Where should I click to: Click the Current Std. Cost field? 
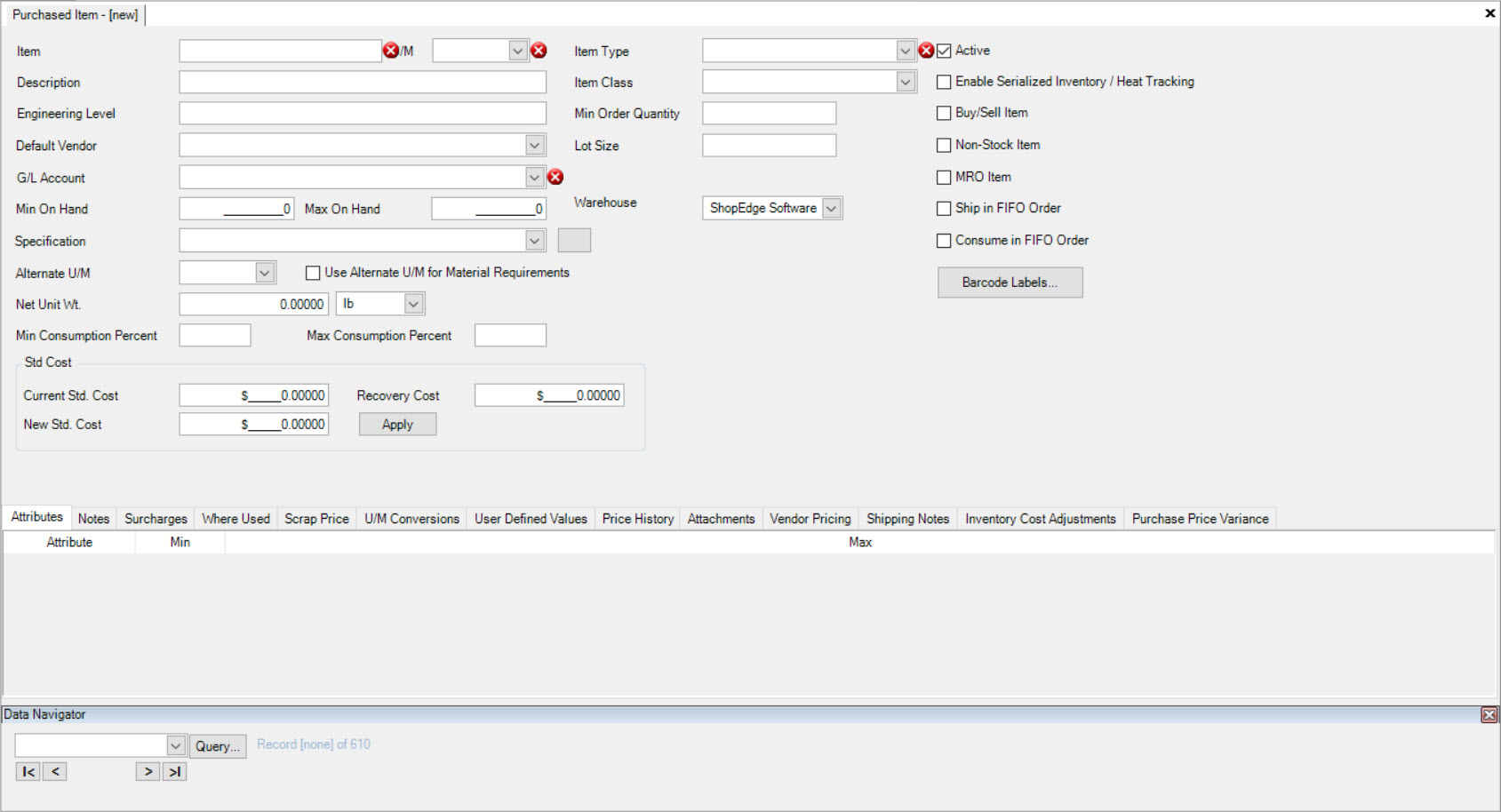click(254, 395)
